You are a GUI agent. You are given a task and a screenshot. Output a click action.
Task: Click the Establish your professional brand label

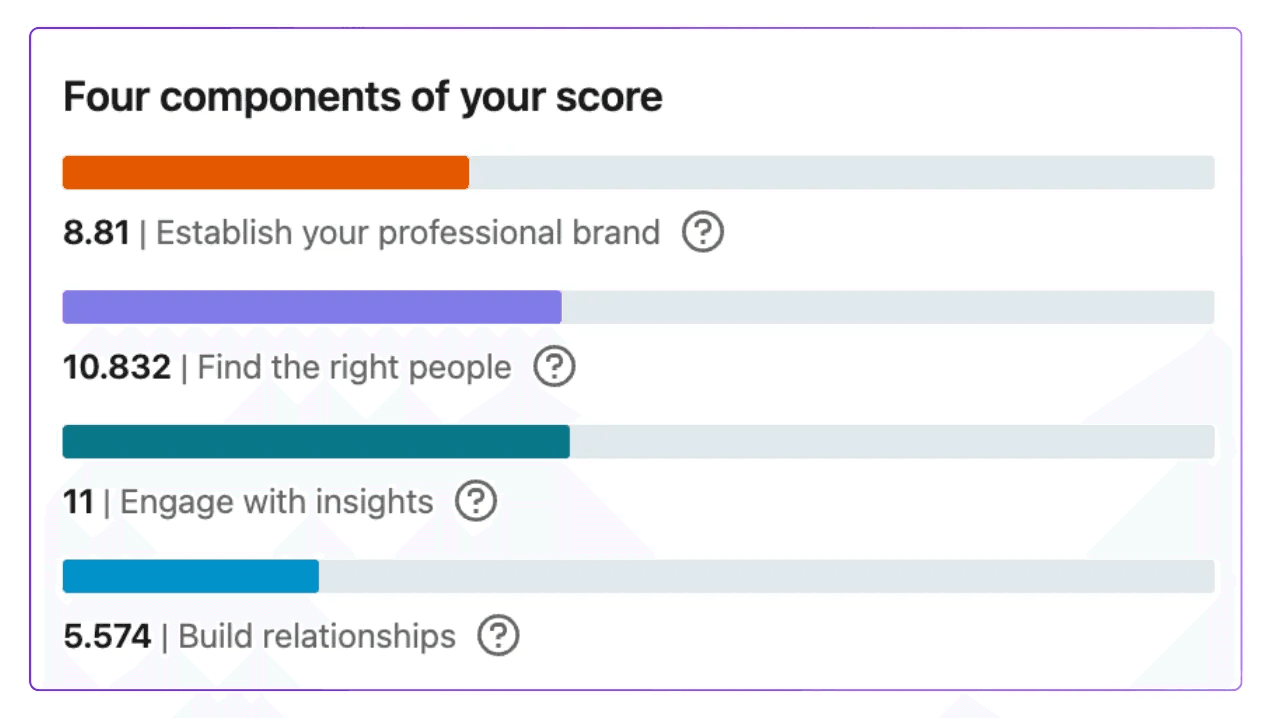pyautogui.click(x=408, y=233)
